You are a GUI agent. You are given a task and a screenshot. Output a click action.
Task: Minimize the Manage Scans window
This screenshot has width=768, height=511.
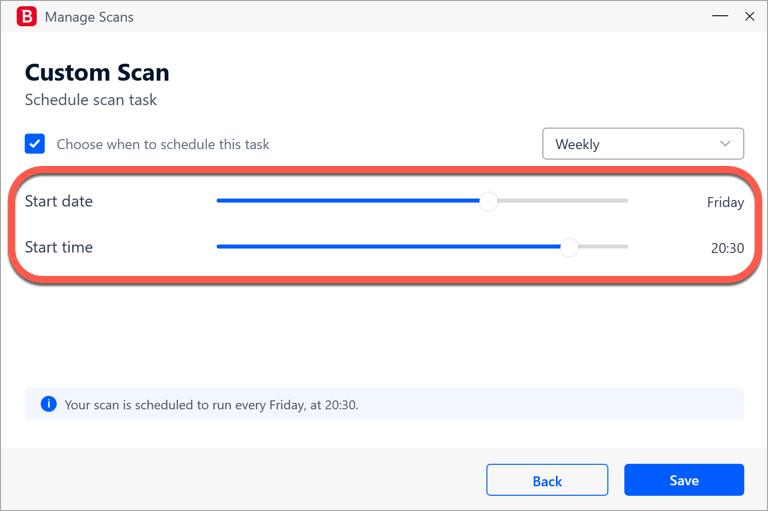tap(720, 16)
